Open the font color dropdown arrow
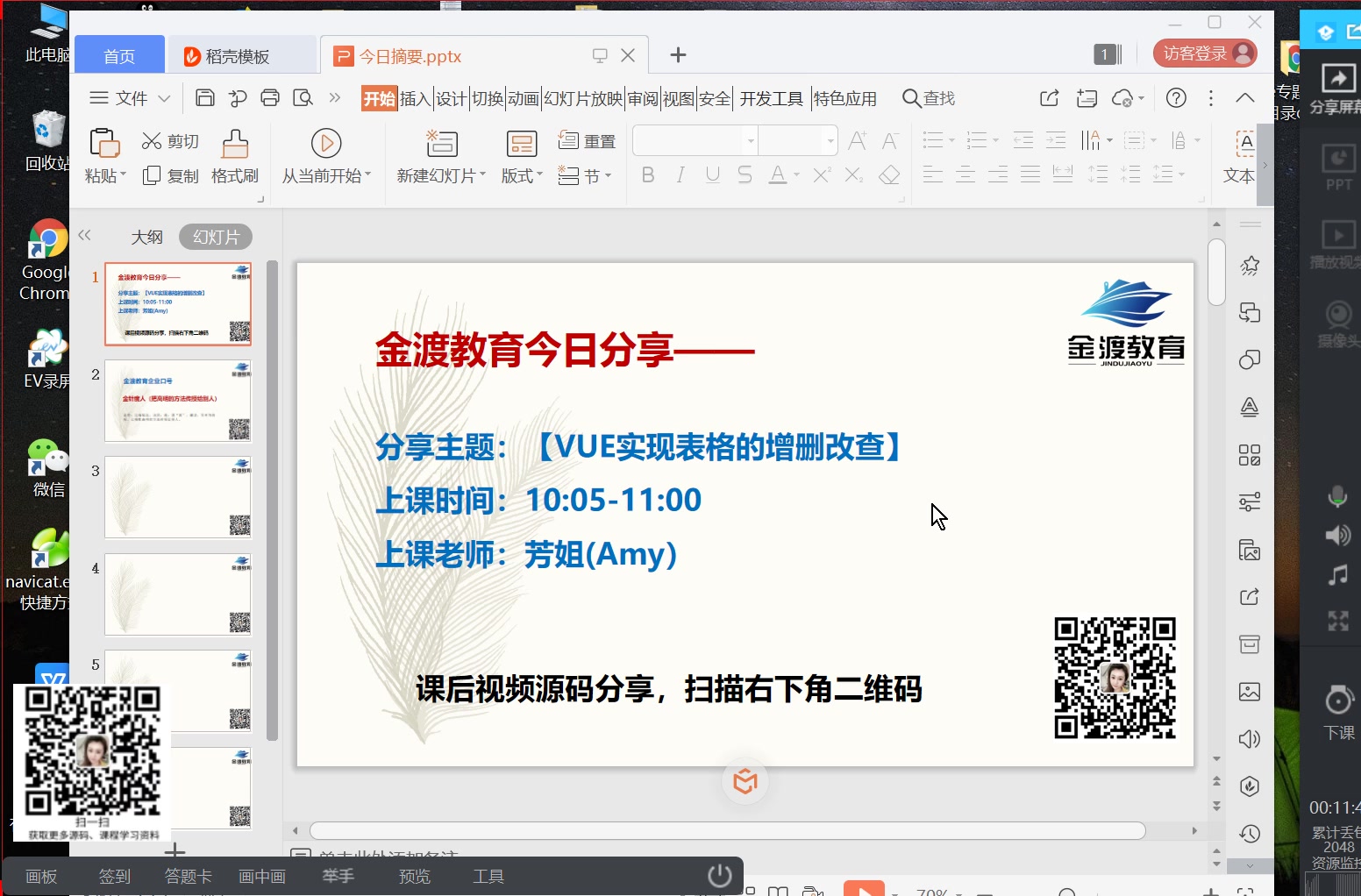The width and height of the screenshot is (1361, 896). point(796,175)
